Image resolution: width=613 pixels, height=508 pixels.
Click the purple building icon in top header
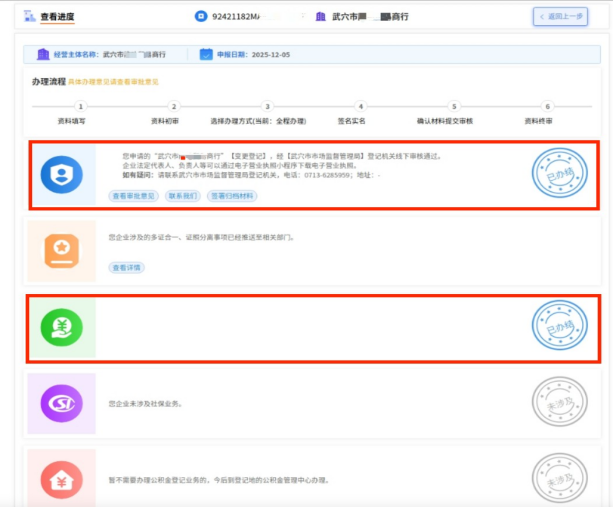point(321,16)
